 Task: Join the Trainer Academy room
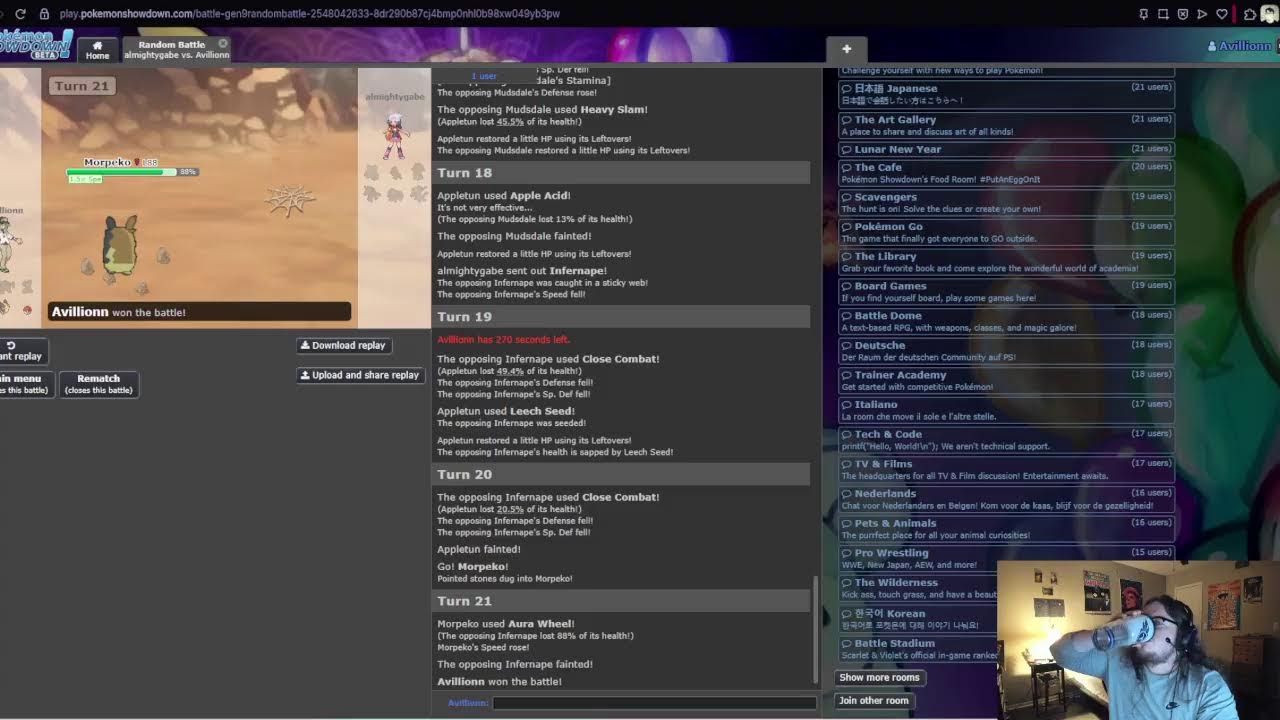(x=1005, y=380)
